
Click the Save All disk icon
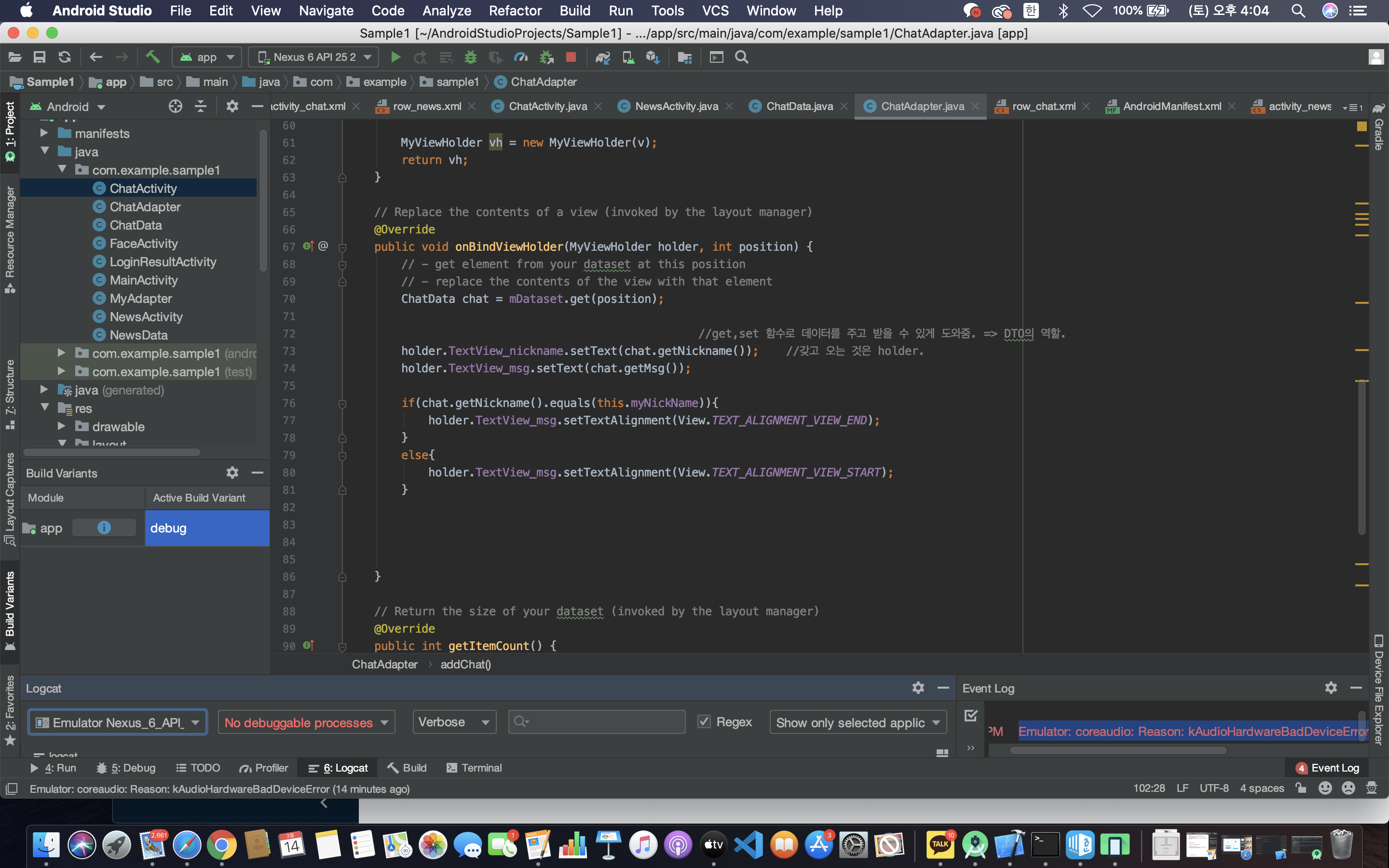[39, 57]
